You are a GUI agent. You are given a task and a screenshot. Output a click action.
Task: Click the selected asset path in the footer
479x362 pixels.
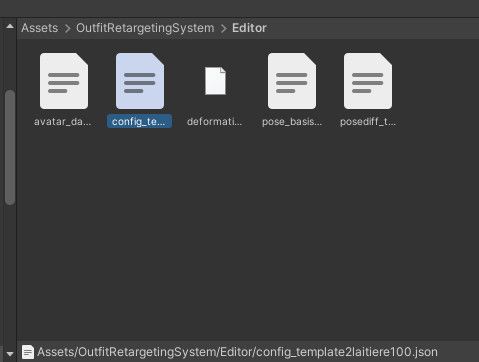pyautogui.click(x=237, y=352)
